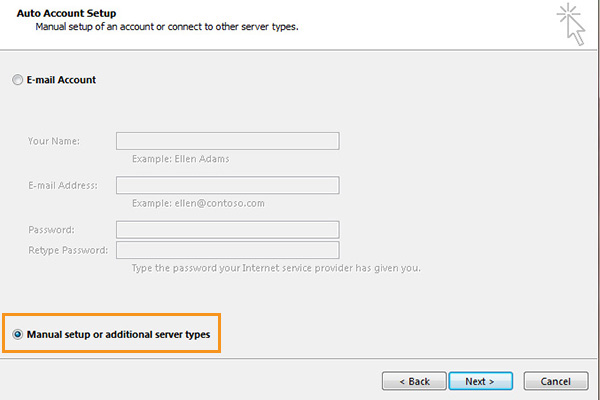The width and height of the screenshot is (600, 400).
Task: Click into the E-mail Address field
Action: pos(228,185)
